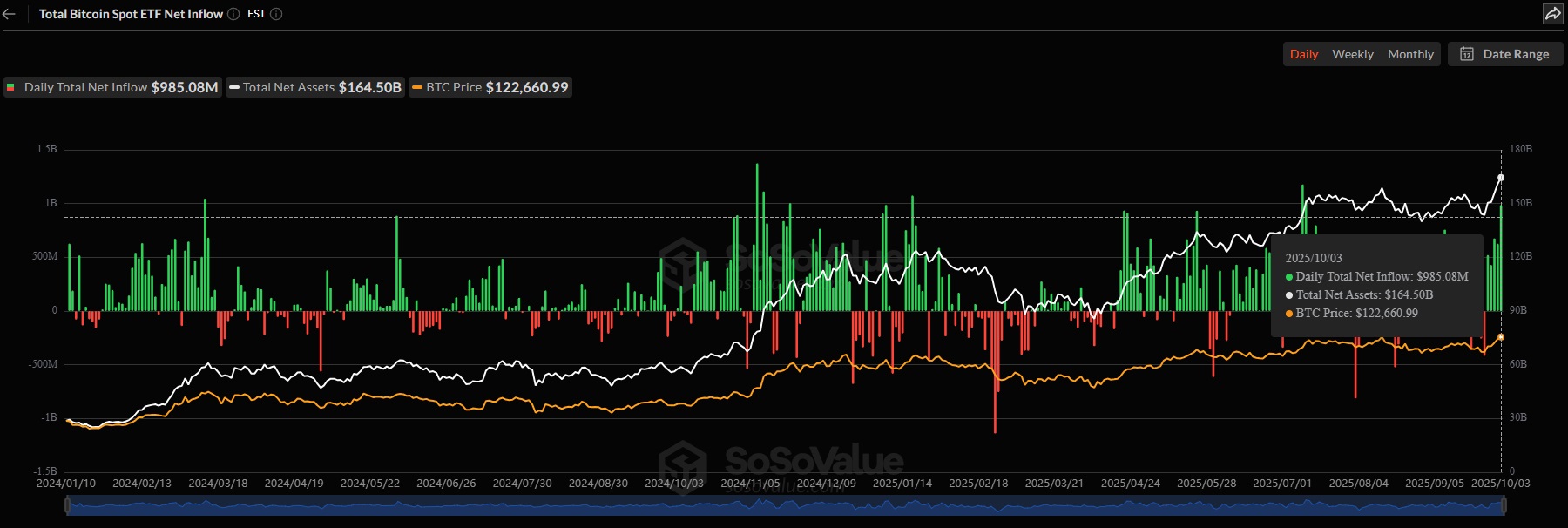Click the middle of the timeline range bar
The height and width of the screenshot is (528, 1568).
pyautogui.click(x=786, y=505)
